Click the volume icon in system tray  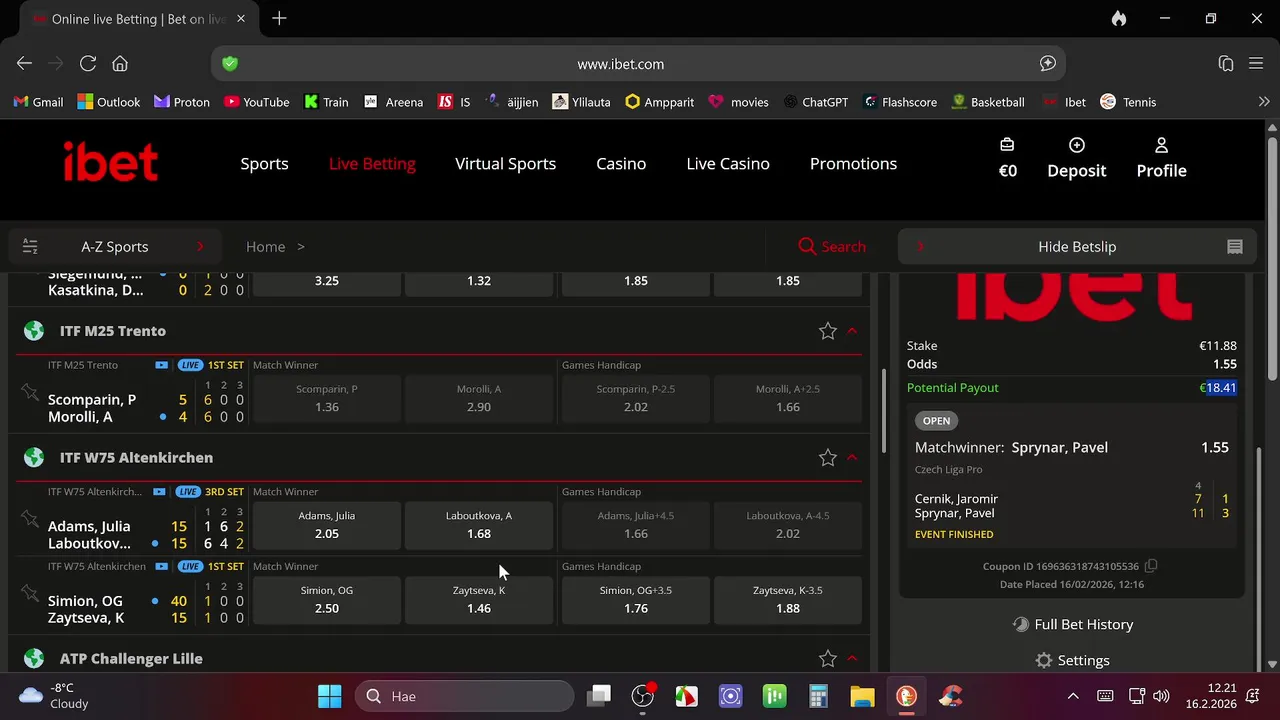pos(1161,696)
